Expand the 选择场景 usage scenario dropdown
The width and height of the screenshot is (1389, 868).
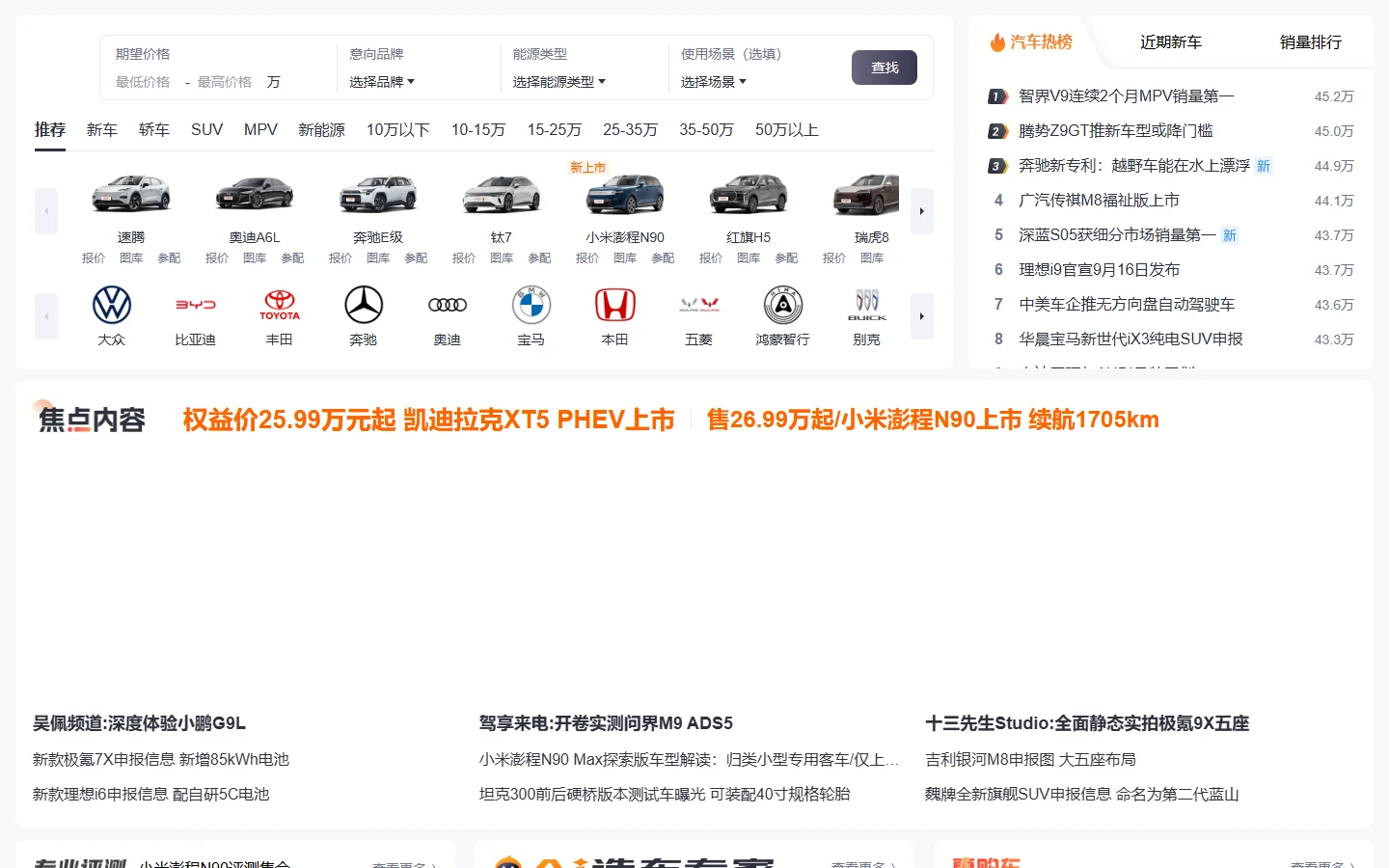tap(714, 82)
